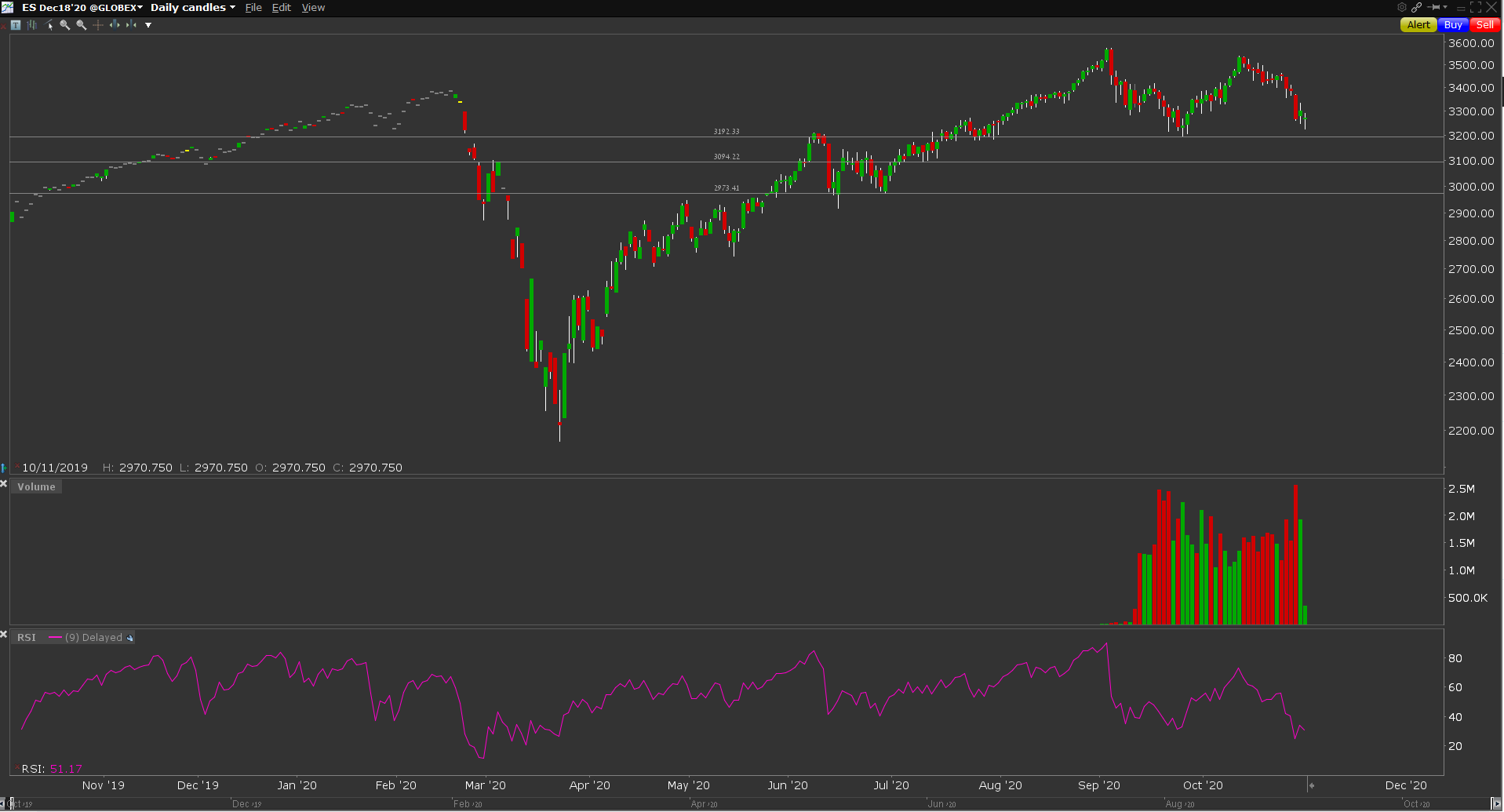Click the 3094.22 horizontal line label
This screenshot has width=1504, height=812.
[727, 157]
